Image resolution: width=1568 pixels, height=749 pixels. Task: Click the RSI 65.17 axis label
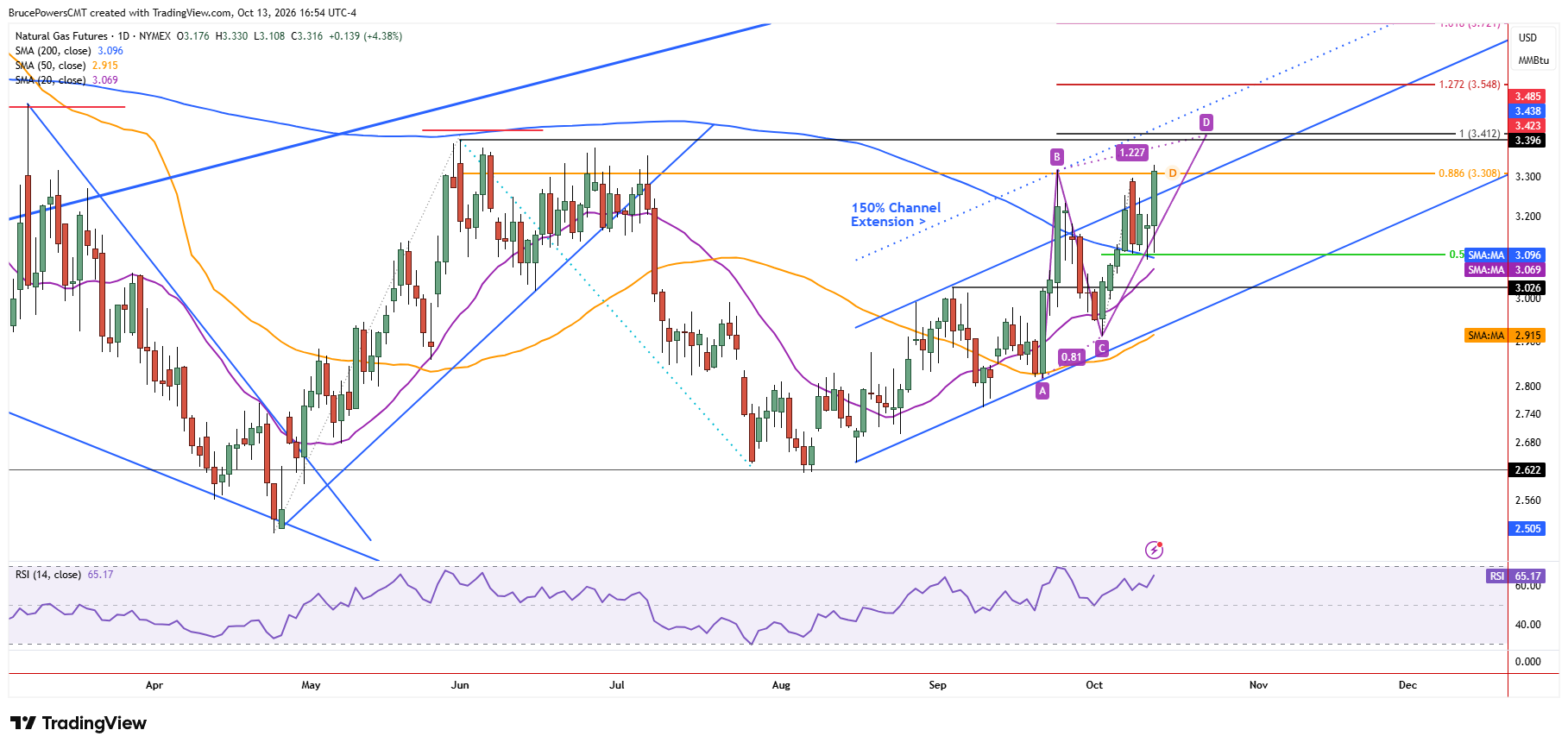point(1515,576)
